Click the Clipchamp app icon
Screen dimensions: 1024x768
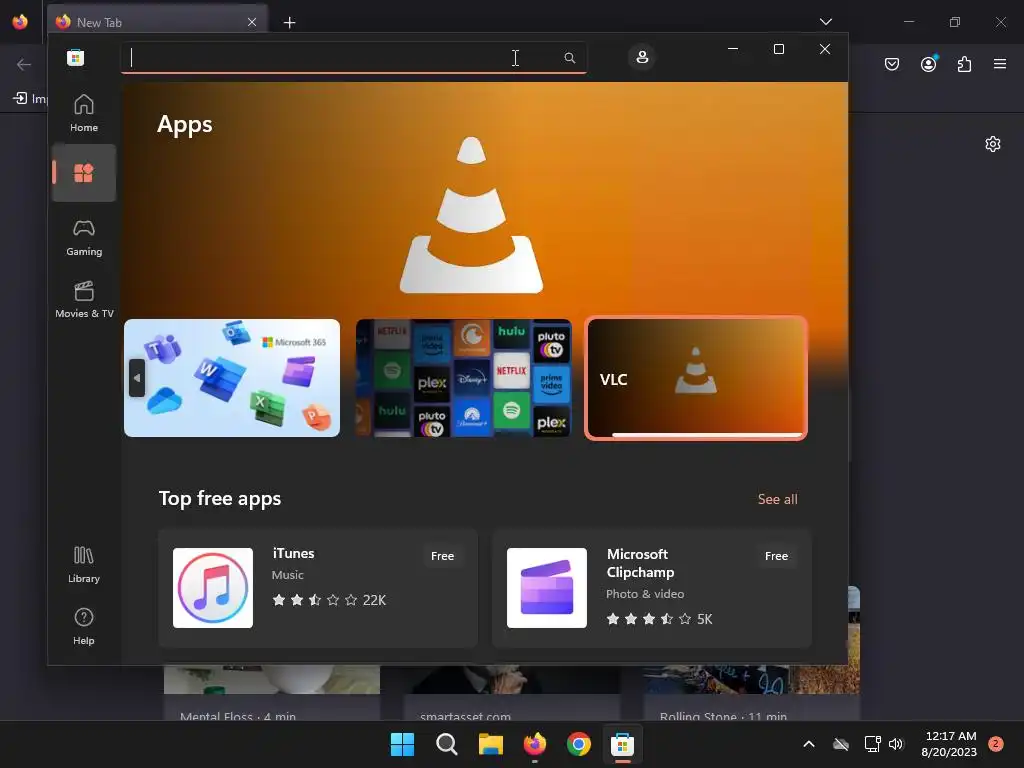coord(547,588)
